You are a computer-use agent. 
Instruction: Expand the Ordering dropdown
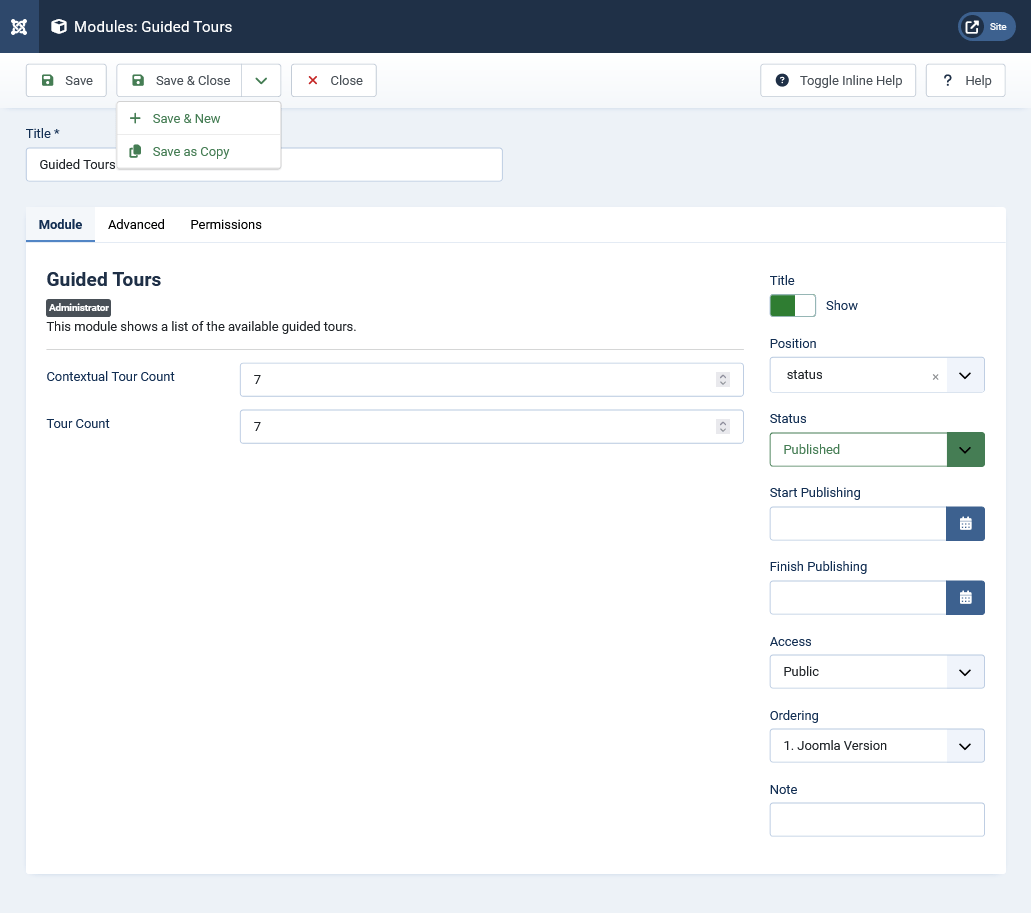[x=965, y=746]
